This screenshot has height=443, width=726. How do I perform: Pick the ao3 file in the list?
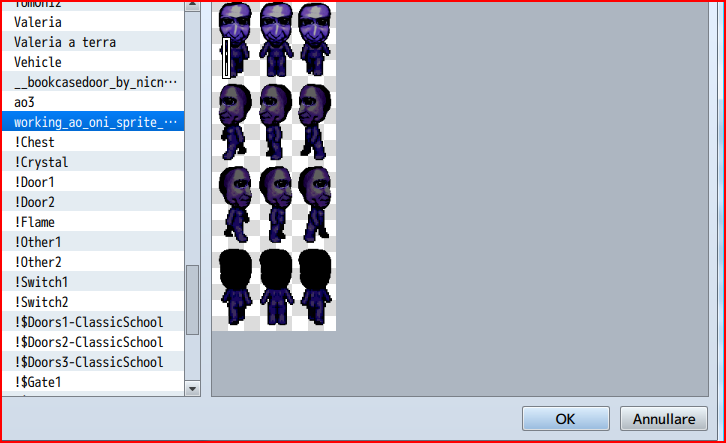pyautogui.click(x=93, y=101)
